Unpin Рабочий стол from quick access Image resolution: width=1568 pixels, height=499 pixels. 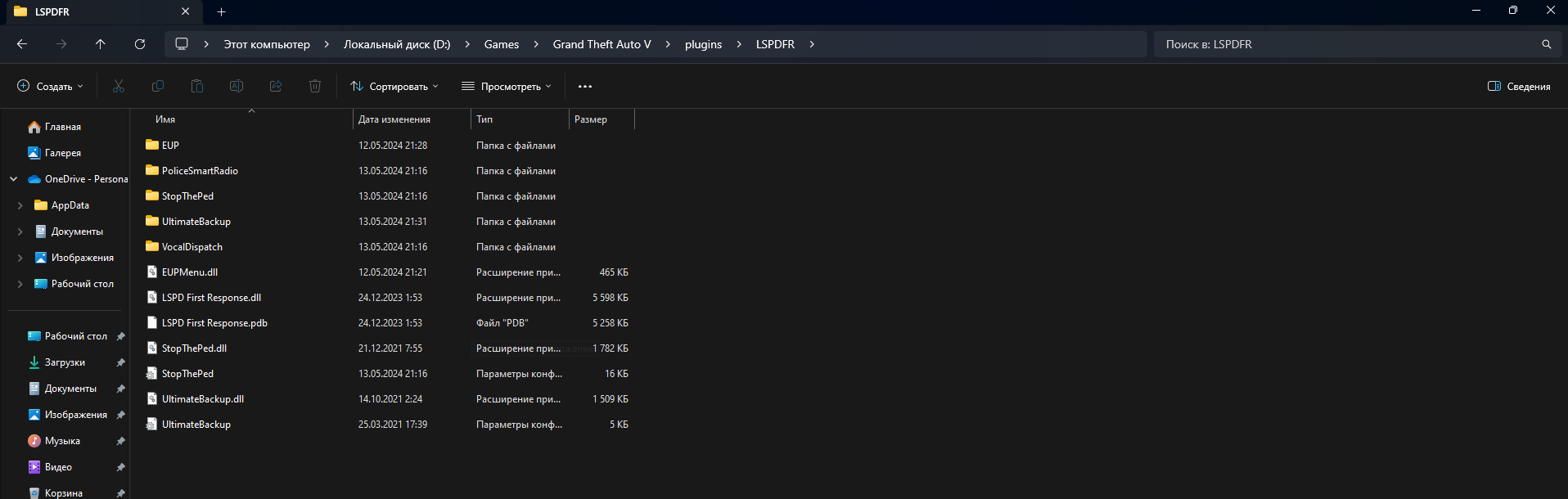(x=120, y=336)
